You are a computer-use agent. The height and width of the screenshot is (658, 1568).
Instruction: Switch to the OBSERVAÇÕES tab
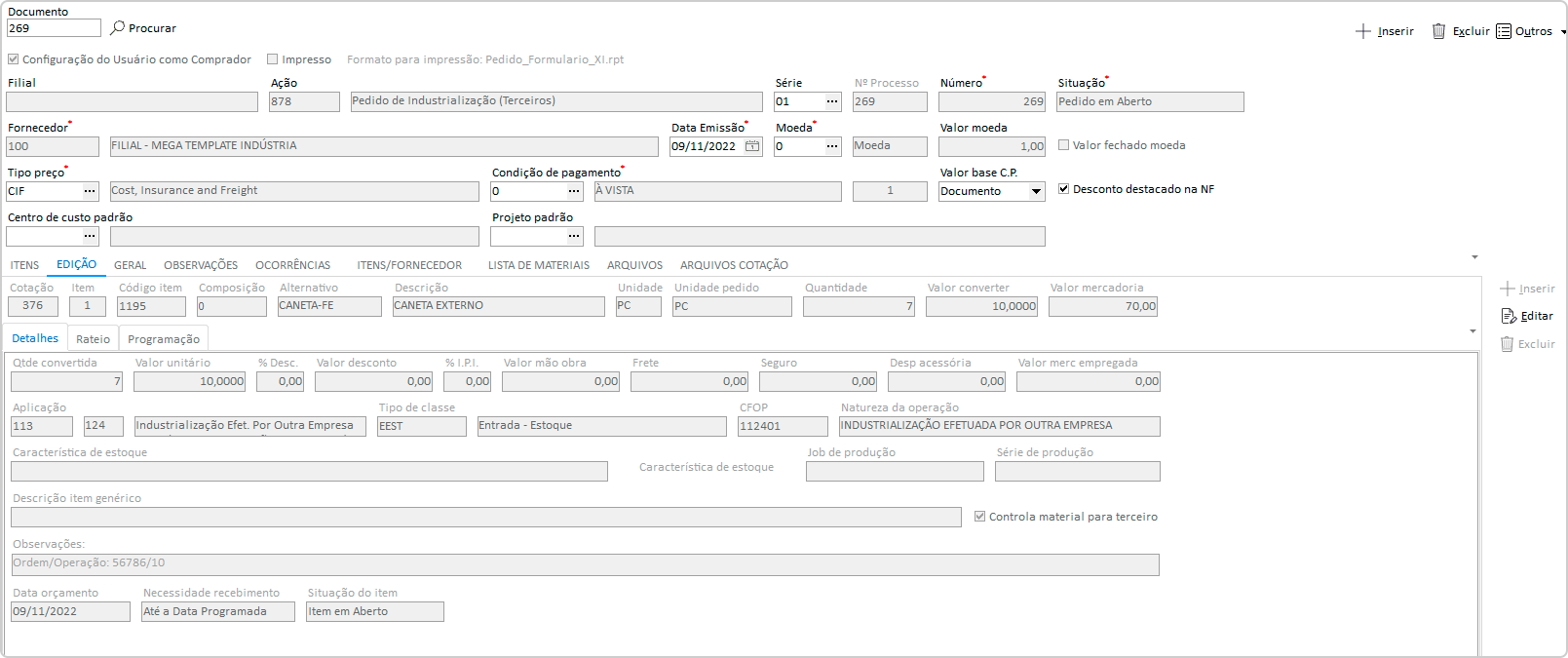point(201,265)
